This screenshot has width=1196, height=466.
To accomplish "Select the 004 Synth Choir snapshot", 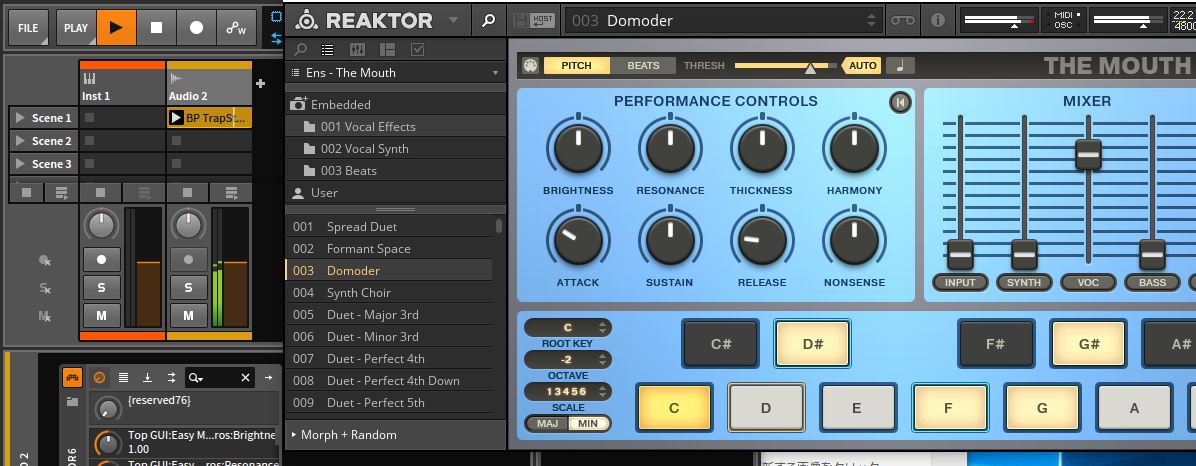I will click(x=389, y=293).
